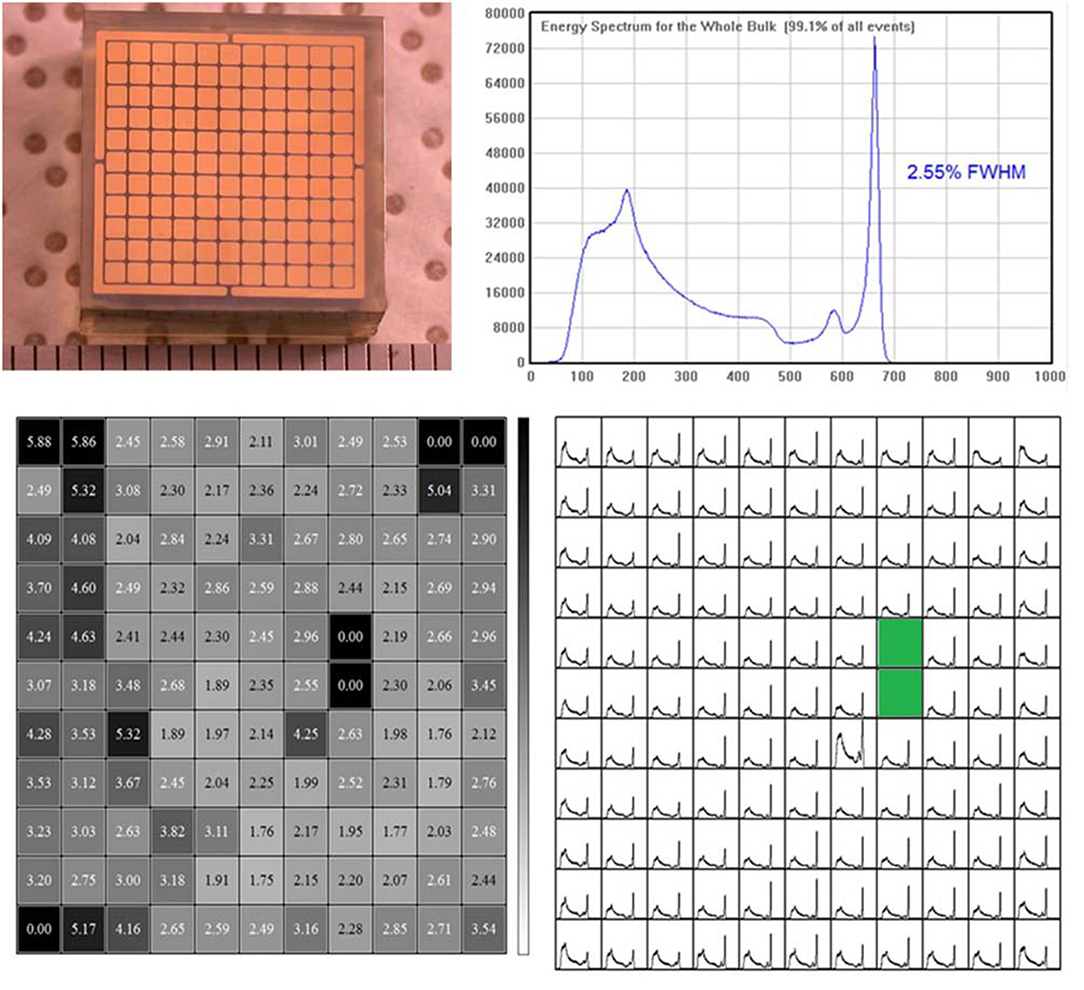
Task: Select the map cell showing 2.85
Action: pyautogui.click(x=395, y=928)
